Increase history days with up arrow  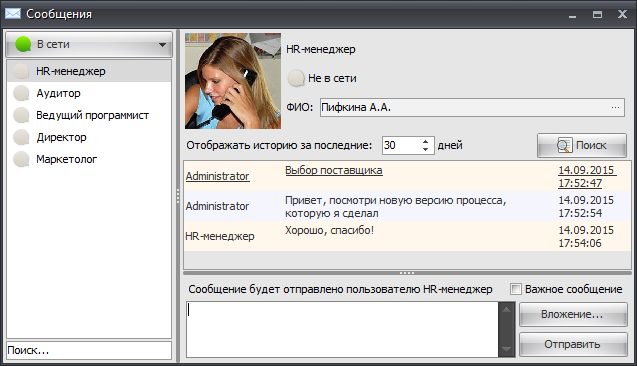pos(425,142)
